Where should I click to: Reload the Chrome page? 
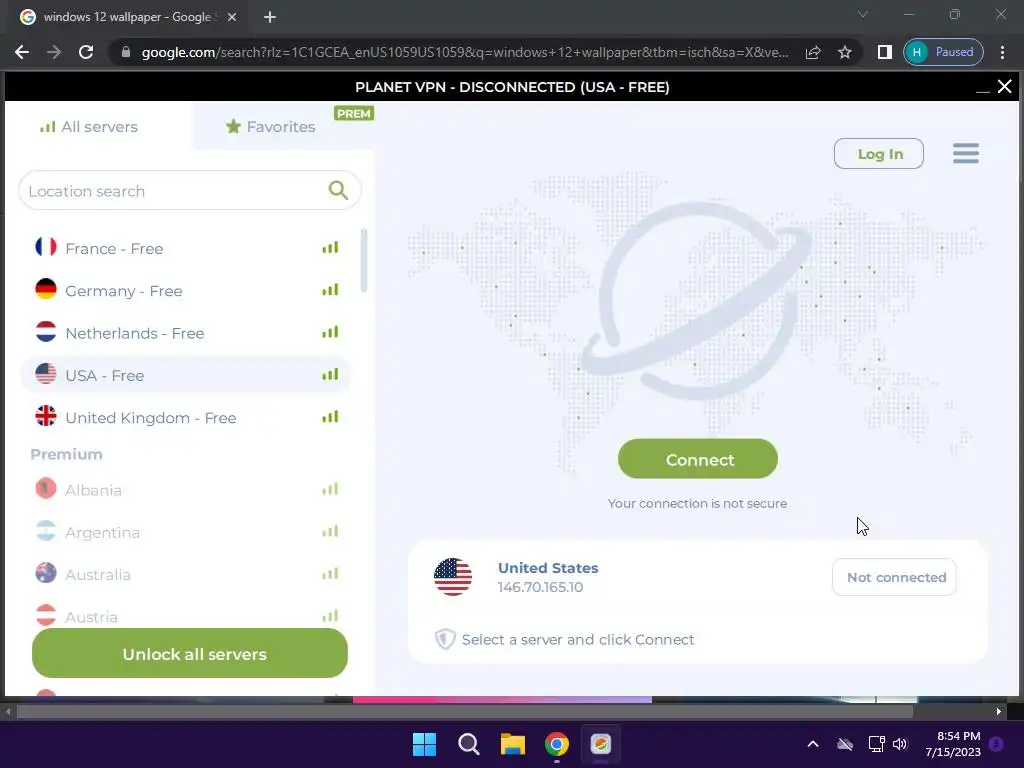[86, 52]
